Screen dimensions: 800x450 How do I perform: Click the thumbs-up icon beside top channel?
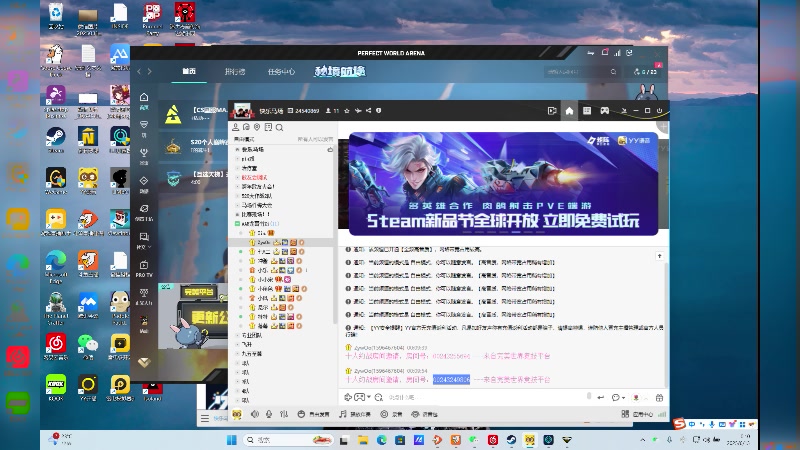point(330,149)
